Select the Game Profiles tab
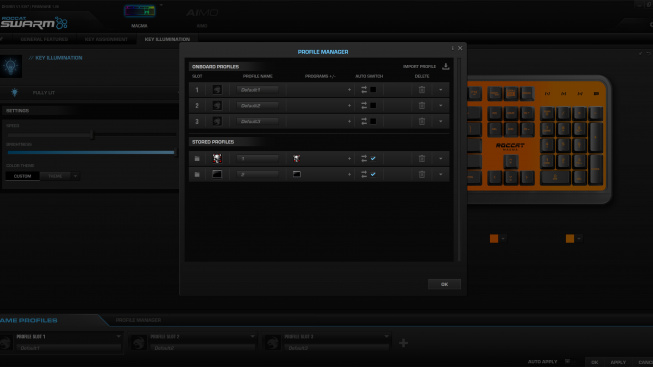This screenshot has width=653, height=367. (x=28, y=320)
